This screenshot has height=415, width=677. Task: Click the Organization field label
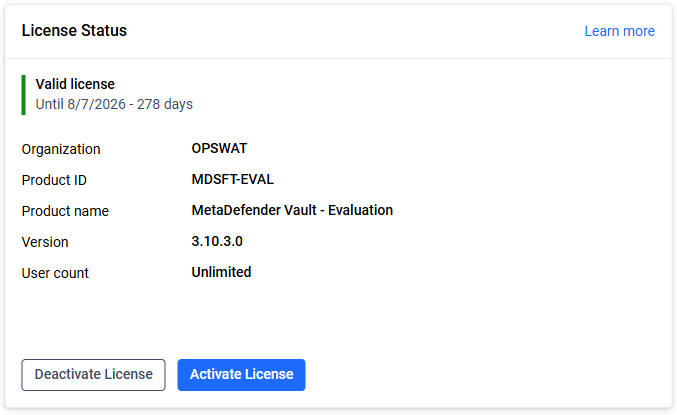click(61, 149)
